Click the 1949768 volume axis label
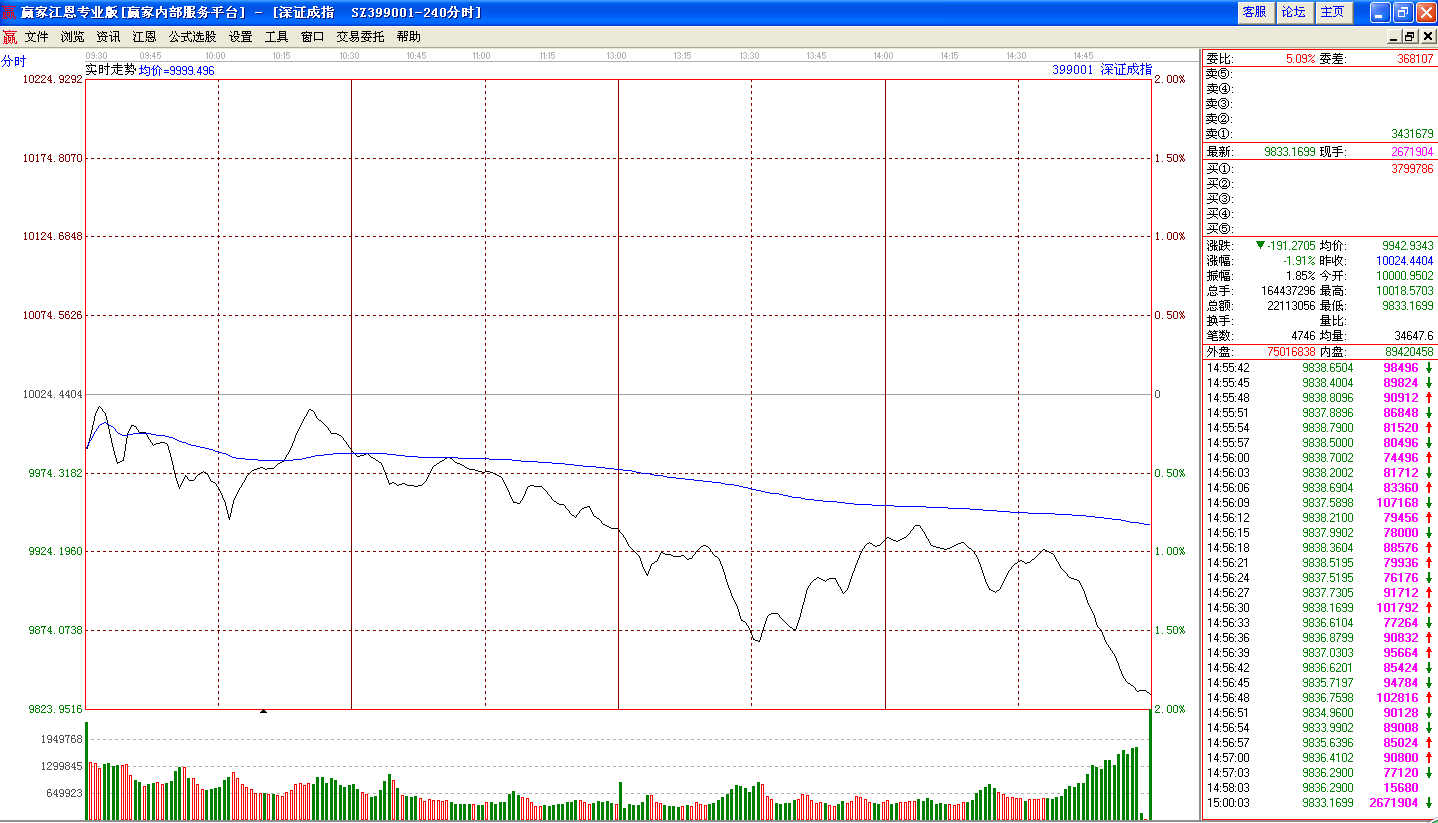1438x823 pixels. [x=60, y=739]
